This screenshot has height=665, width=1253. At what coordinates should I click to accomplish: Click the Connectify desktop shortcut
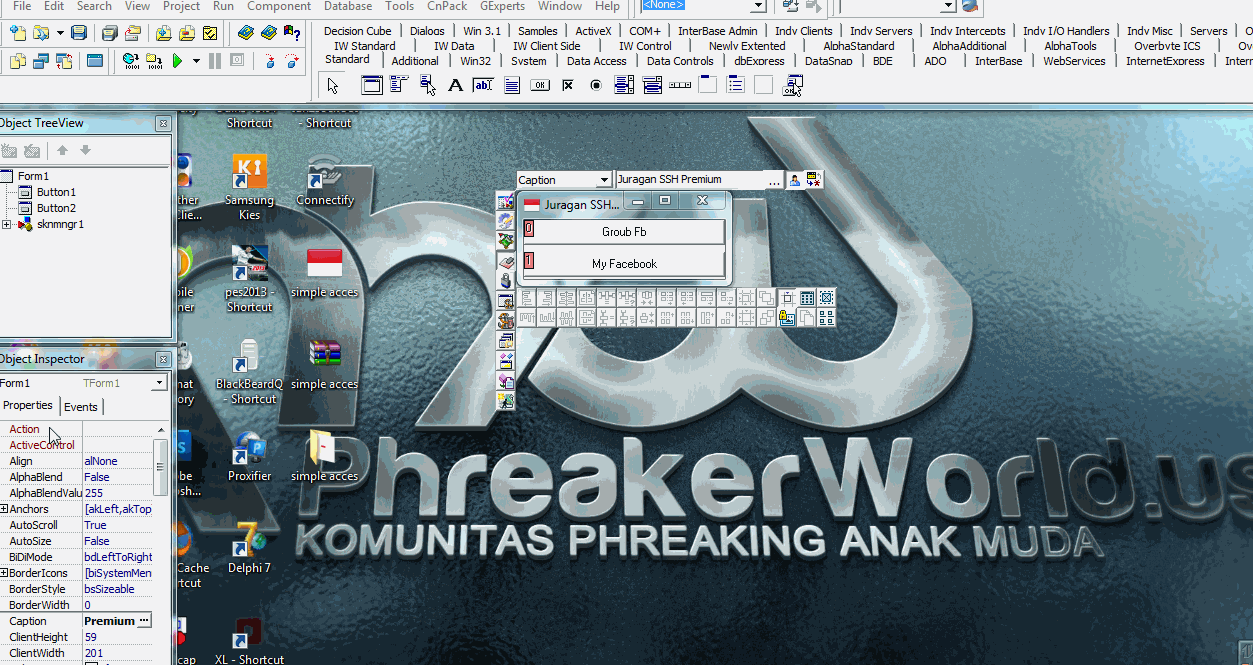(x=325, y=183)
